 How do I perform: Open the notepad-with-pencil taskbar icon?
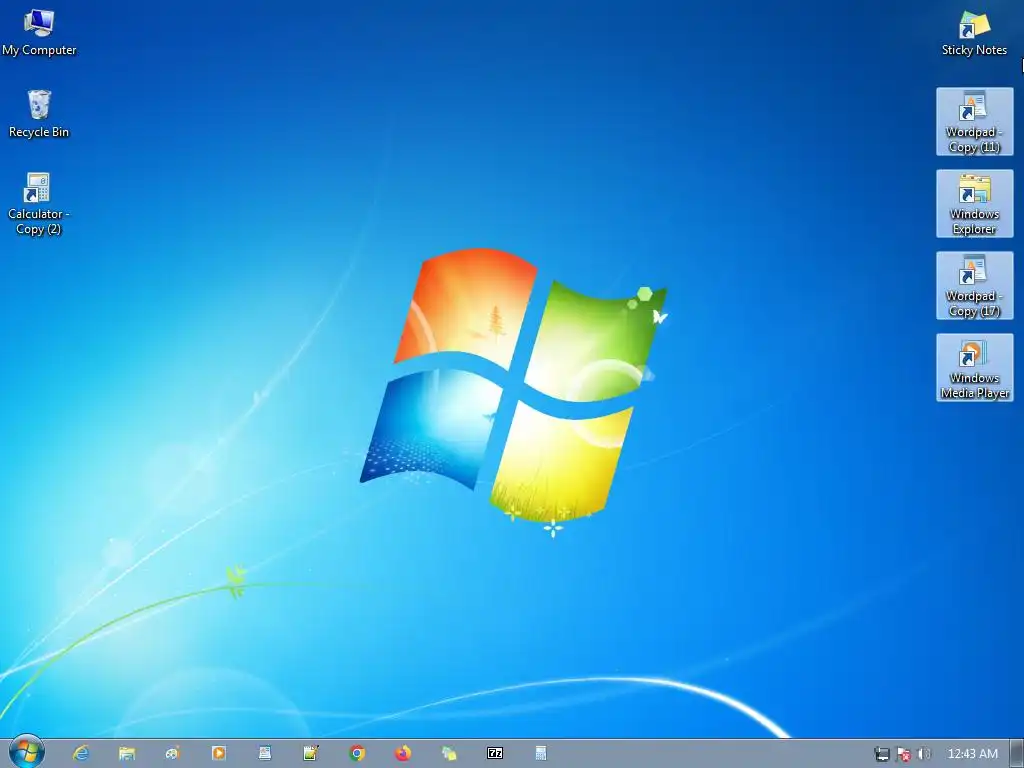[x=311, y=753]
